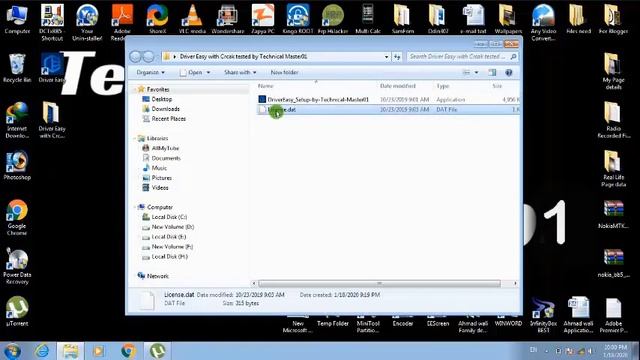
Task: Click the Explorer Forward navigation button
Action: pyautogui.click(x=149, y=57)
